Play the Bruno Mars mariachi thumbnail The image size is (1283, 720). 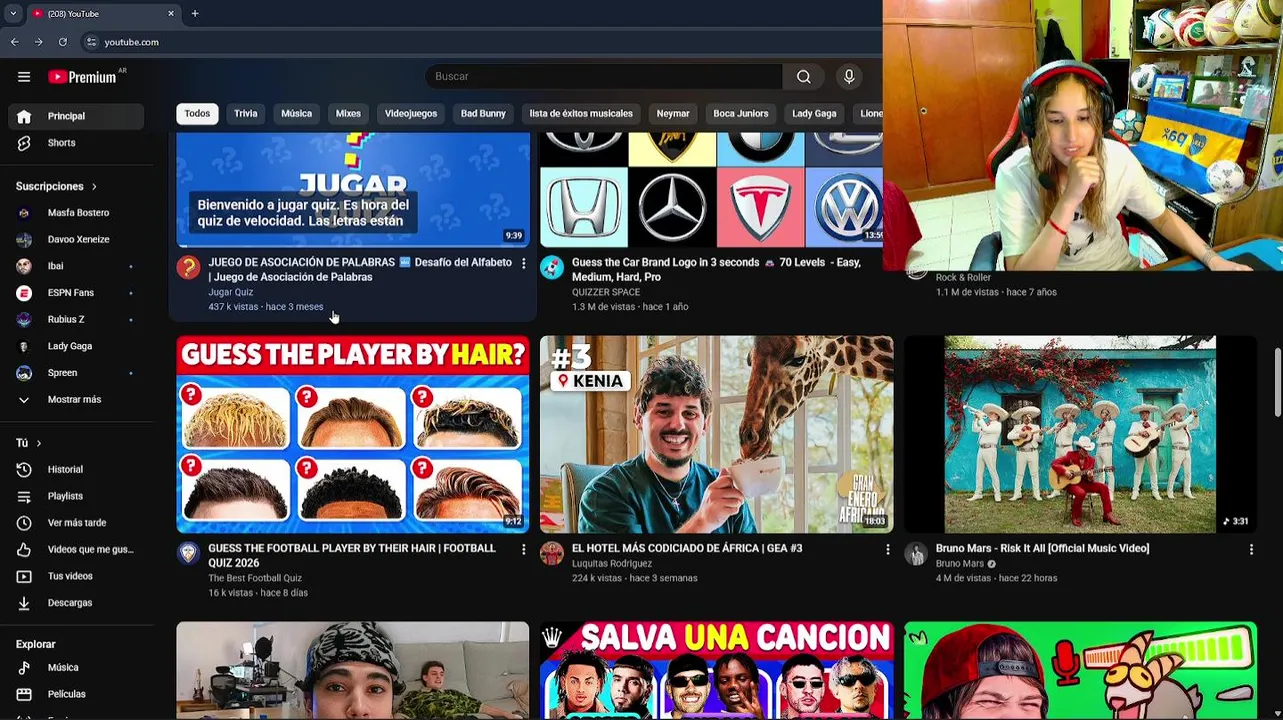(x=1080, y=434)
